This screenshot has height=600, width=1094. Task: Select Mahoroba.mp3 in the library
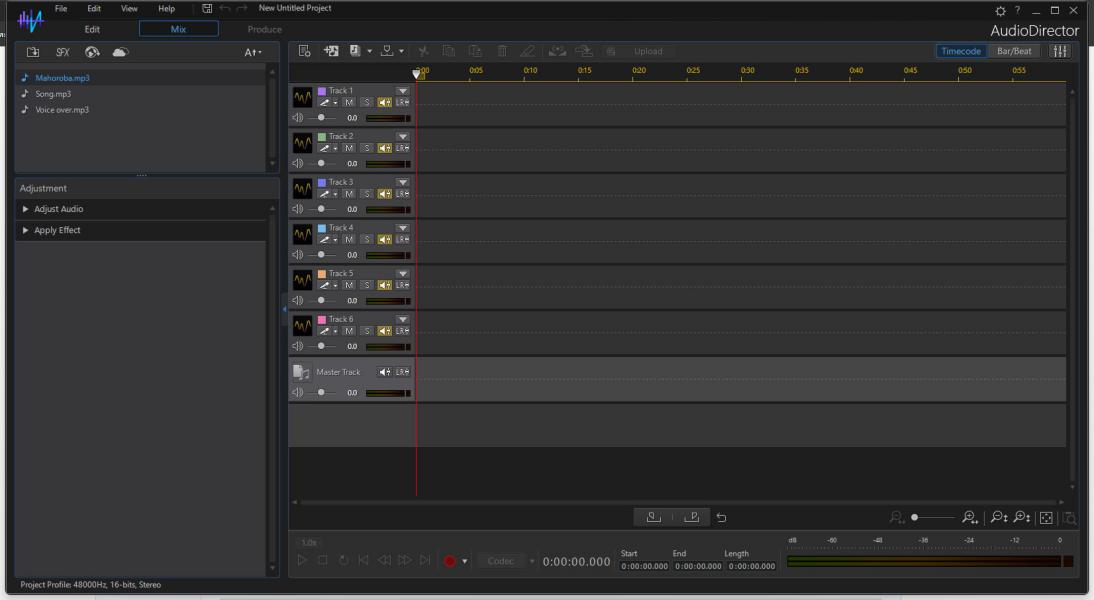click(62, 78)
